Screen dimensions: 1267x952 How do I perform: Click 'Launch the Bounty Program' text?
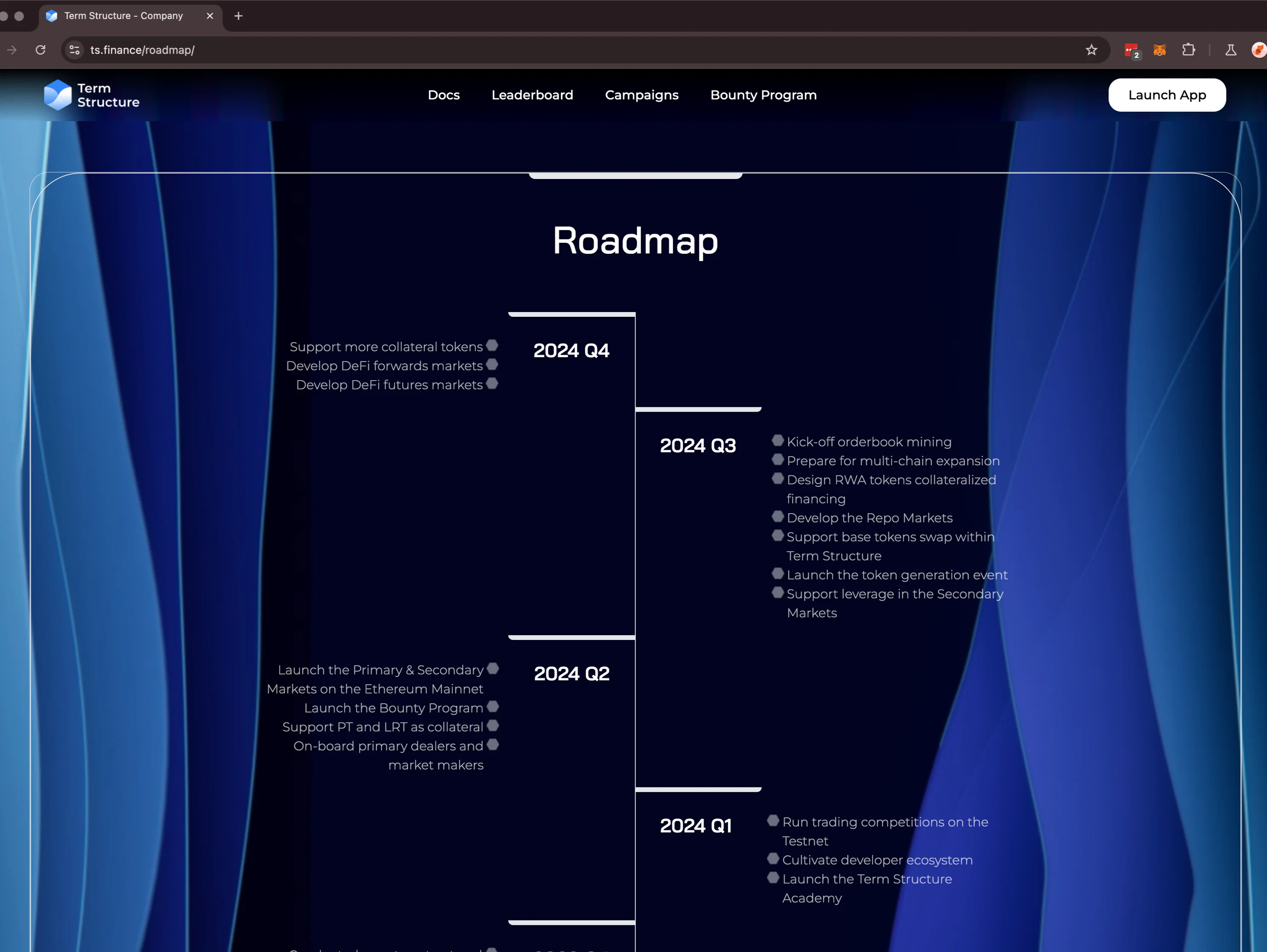394,708
